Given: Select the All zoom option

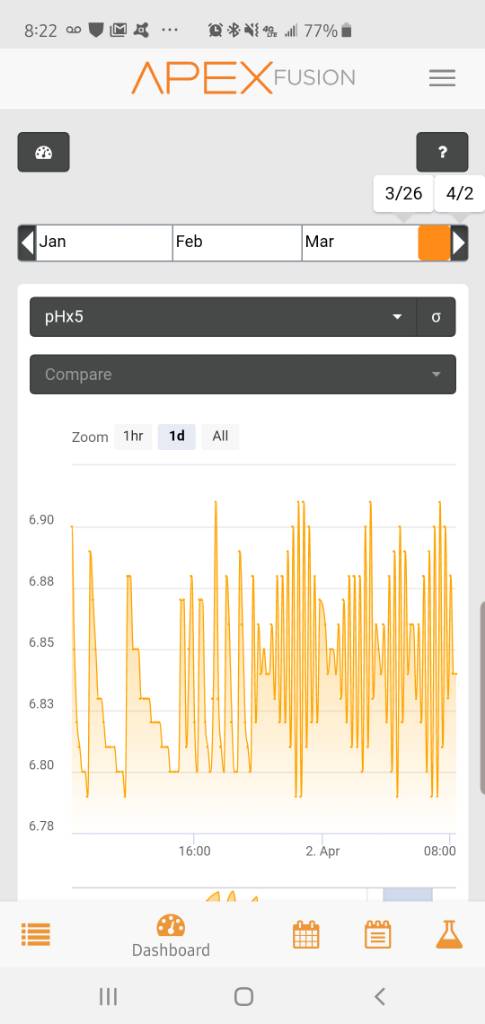Looking at the screenshot, I should coord(221,436).
